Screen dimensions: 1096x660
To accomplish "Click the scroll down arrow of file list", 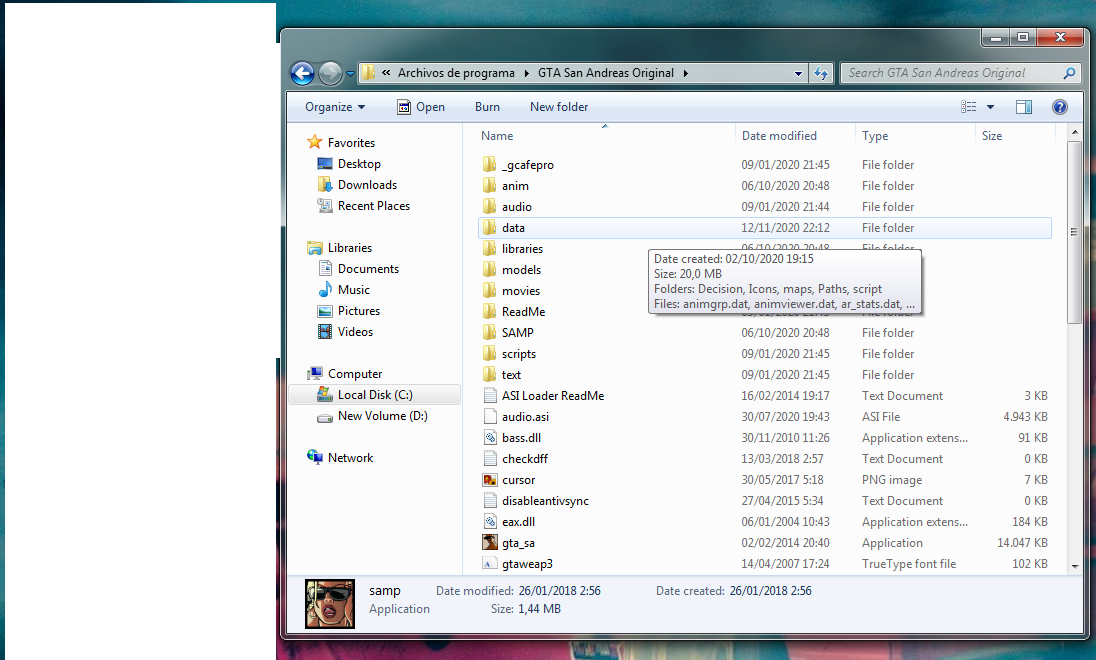I will click(x=1074, y=566).
